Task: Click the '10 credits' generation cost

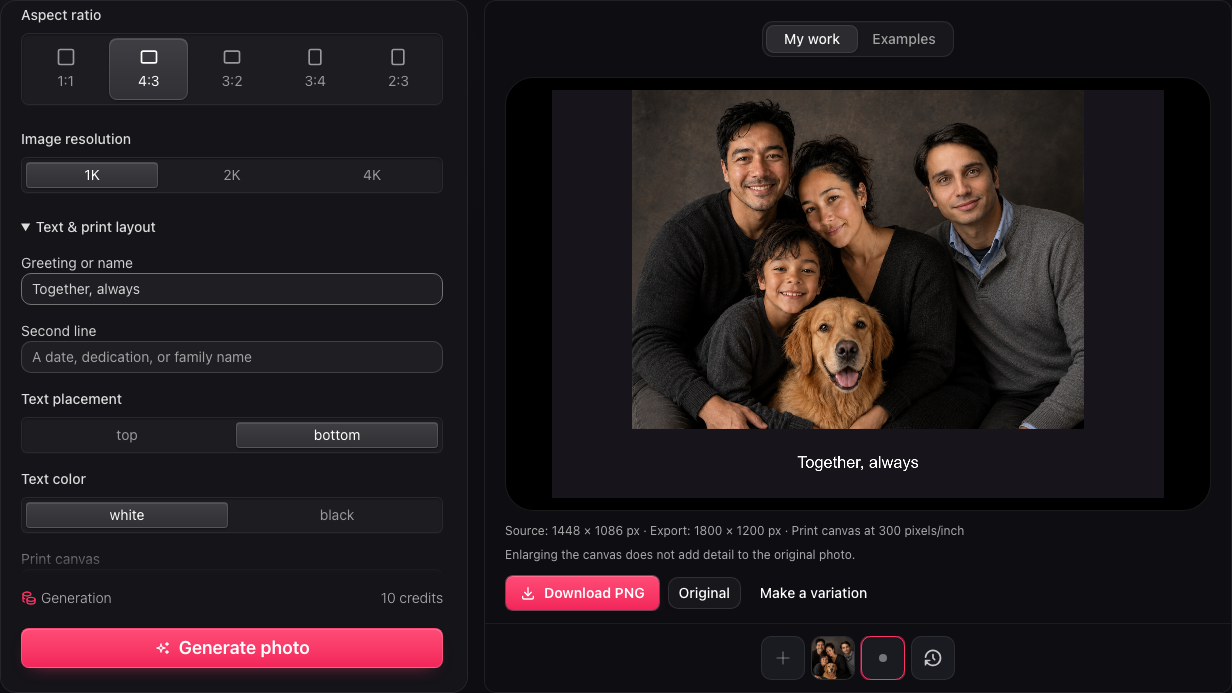Action: pyautogui.click(x=412, y=598)
